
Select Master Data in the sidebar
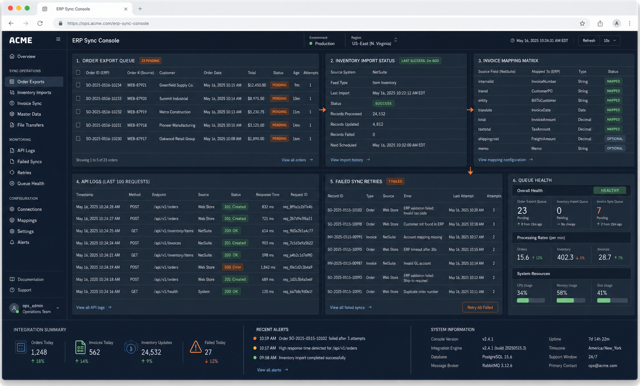29,114
